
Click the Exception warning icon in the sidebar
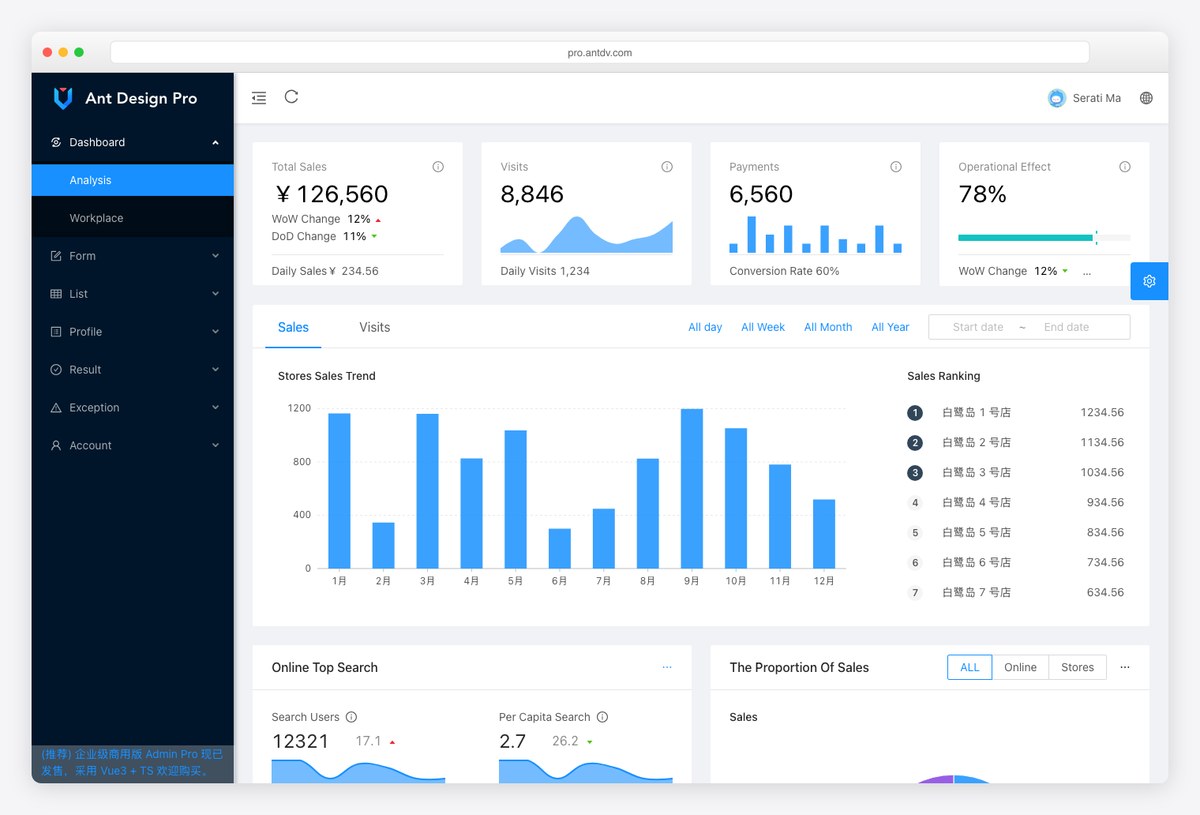(x=56, y=408)
